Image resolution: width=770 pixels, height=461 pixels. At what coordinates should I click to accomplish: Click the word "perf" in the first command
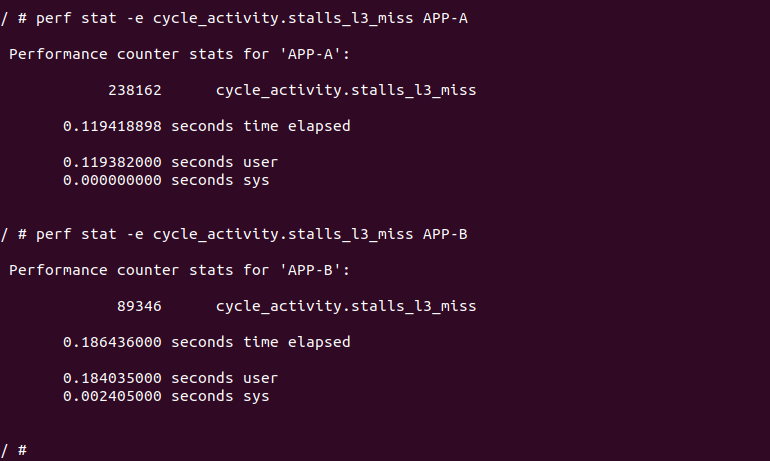(53, 19)
